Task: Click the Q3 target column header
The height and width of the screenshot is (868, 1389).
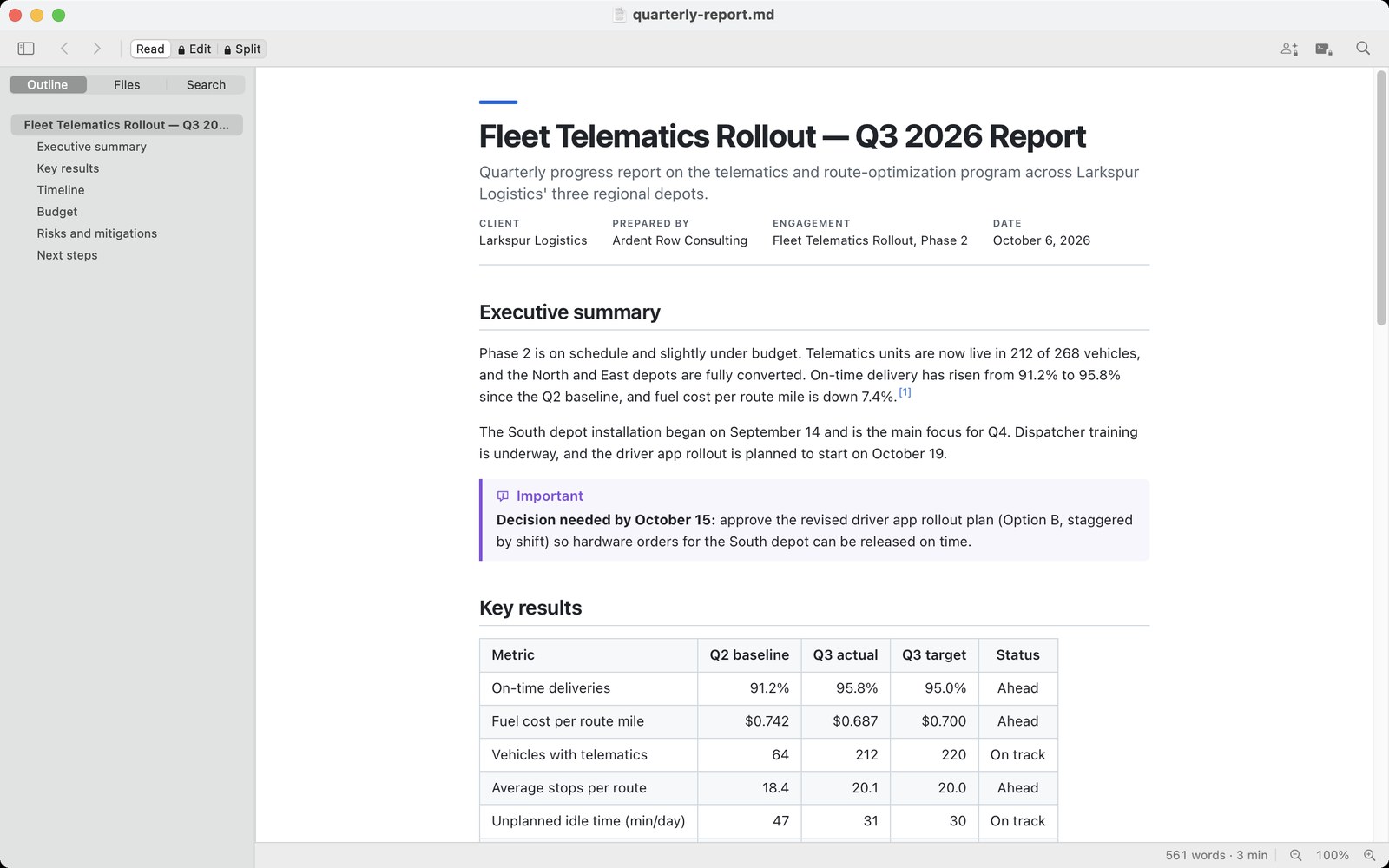Action: [x=934, y=655]
